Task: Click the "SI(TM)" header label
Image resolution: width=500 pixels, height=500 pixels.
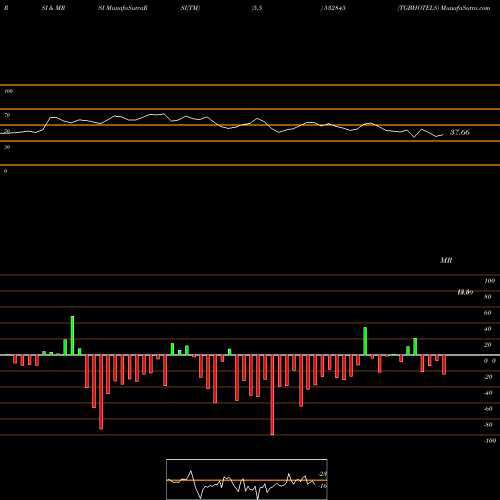Action: point(190,8)
